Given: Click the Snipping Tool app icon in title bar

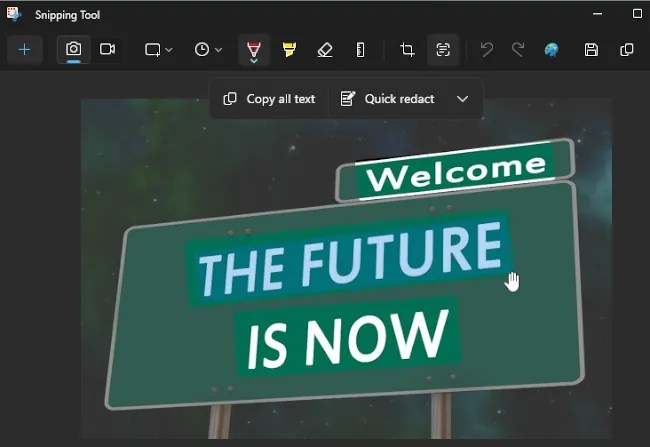Looking at the screenshot, I should tap(14, 15).
